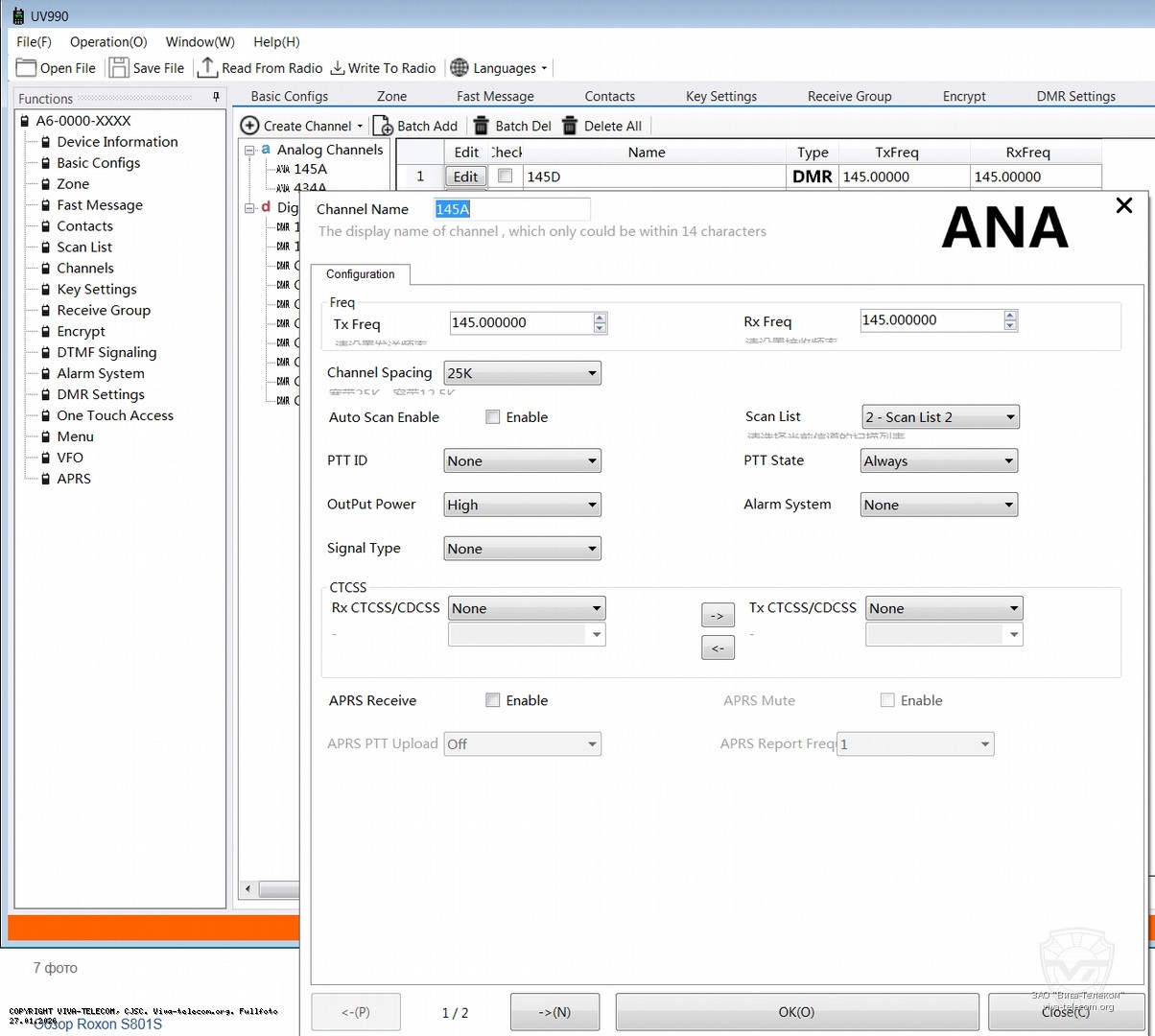Image resolution: width=1155 pixels, height=1036 pixels.
Task: Go to the next page with ->(N)
Action: (554, 1012)
